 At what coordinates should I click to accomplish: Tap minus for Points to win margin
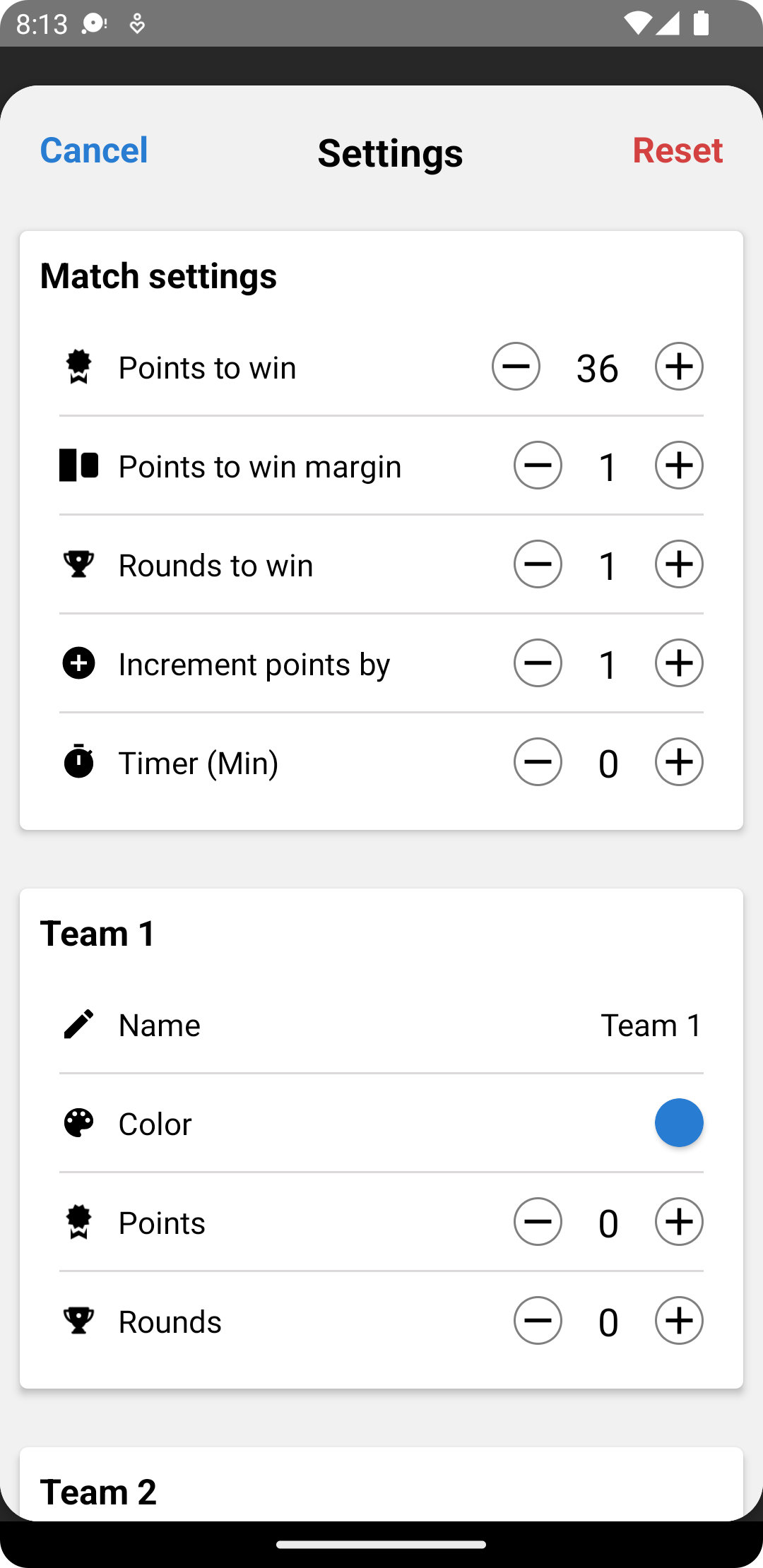(538, 465)
